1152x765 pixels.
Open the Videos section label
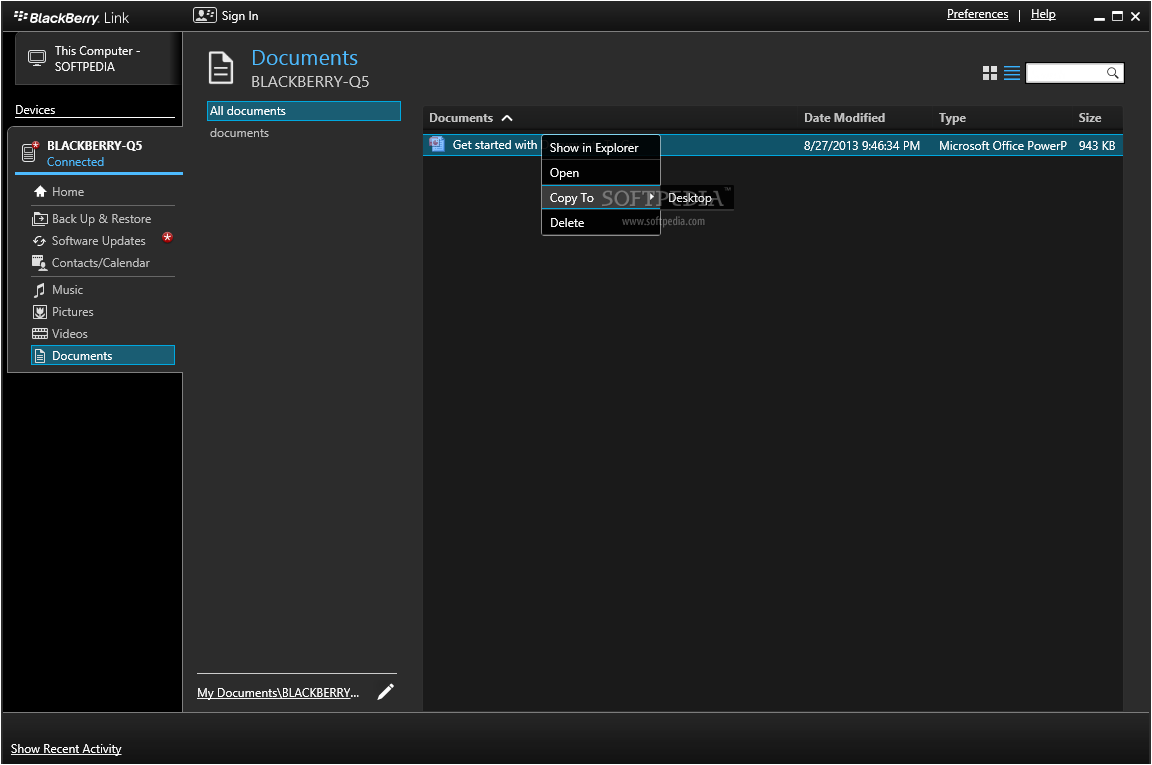[x=70, y=334]
